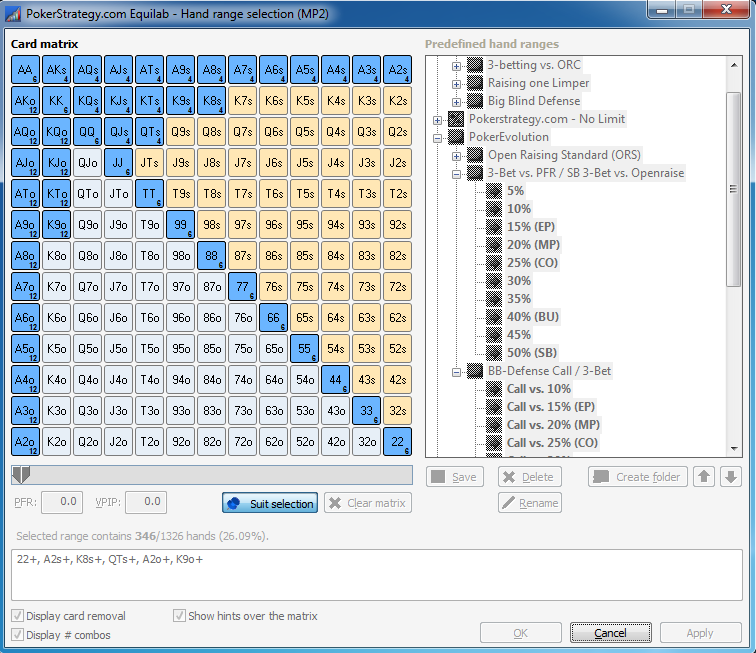Click the range icon beside 5%
The width and height of the screenshot is (756, 653).
494,191
